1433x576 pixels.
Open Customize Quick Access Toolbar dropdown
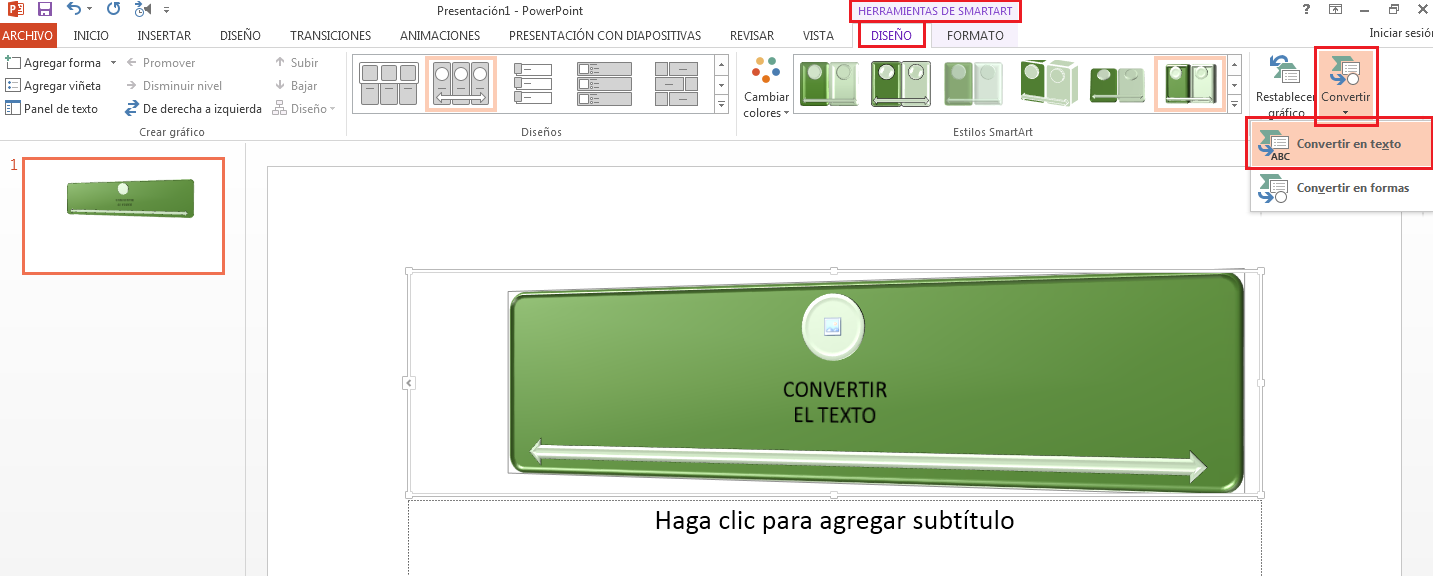166,10
